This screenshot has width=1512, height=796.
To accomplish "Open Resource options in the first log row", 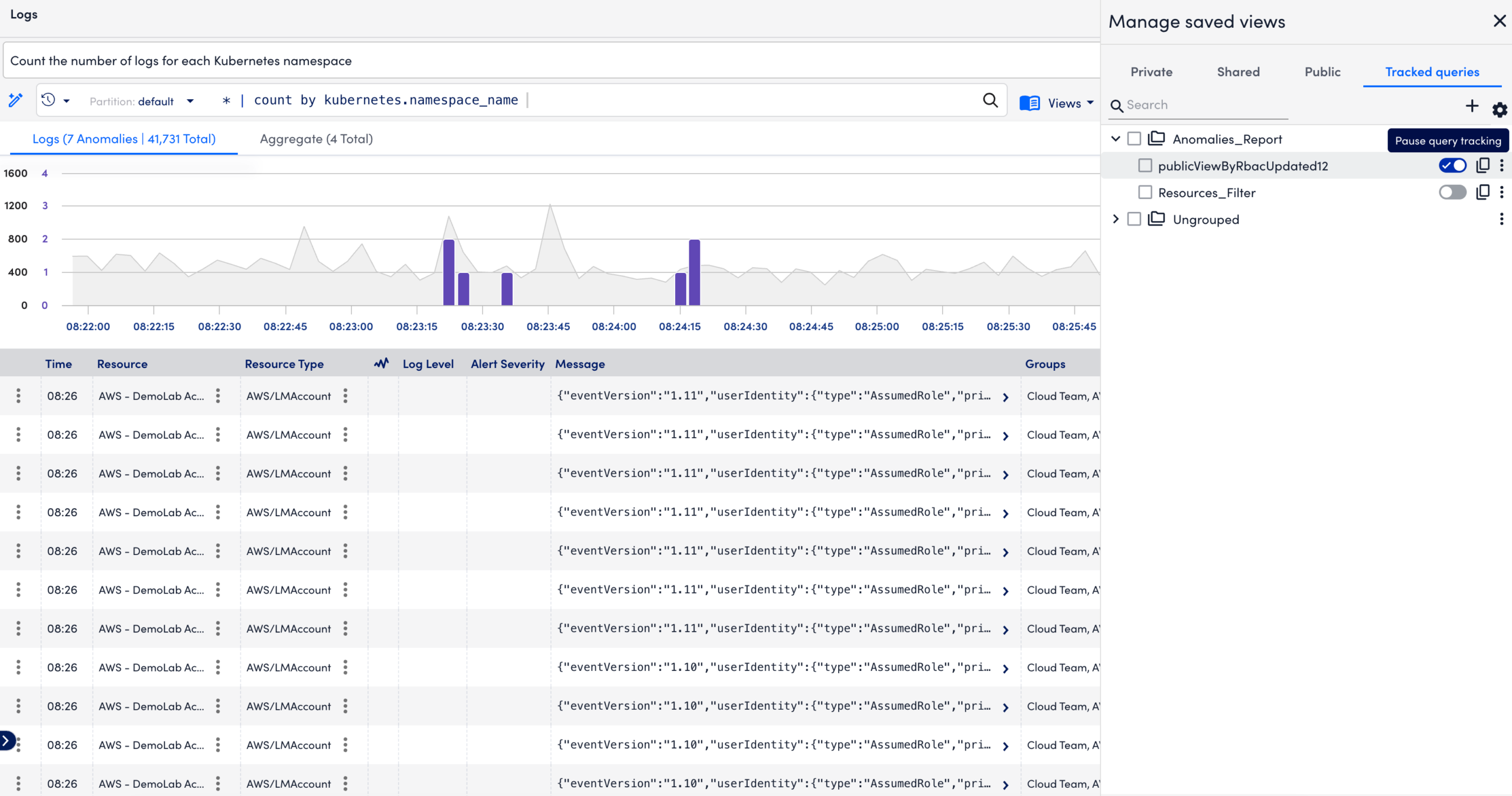I will pos(218,396).
